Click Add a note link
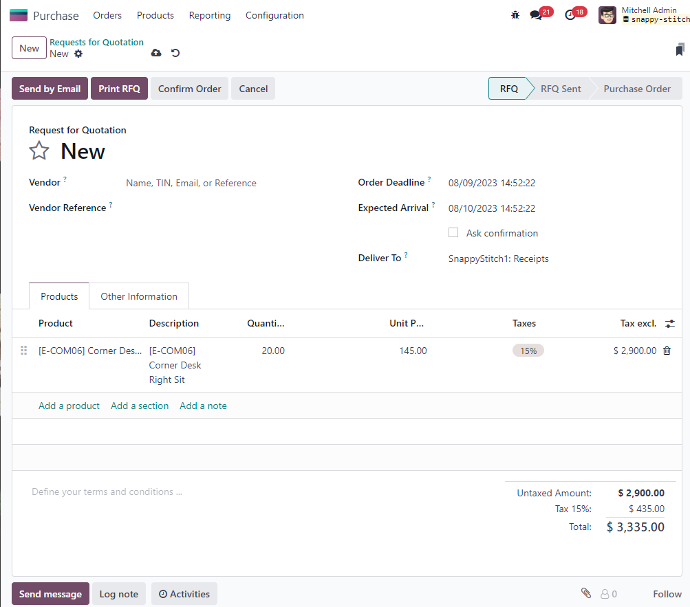 [x=203, y=406]
